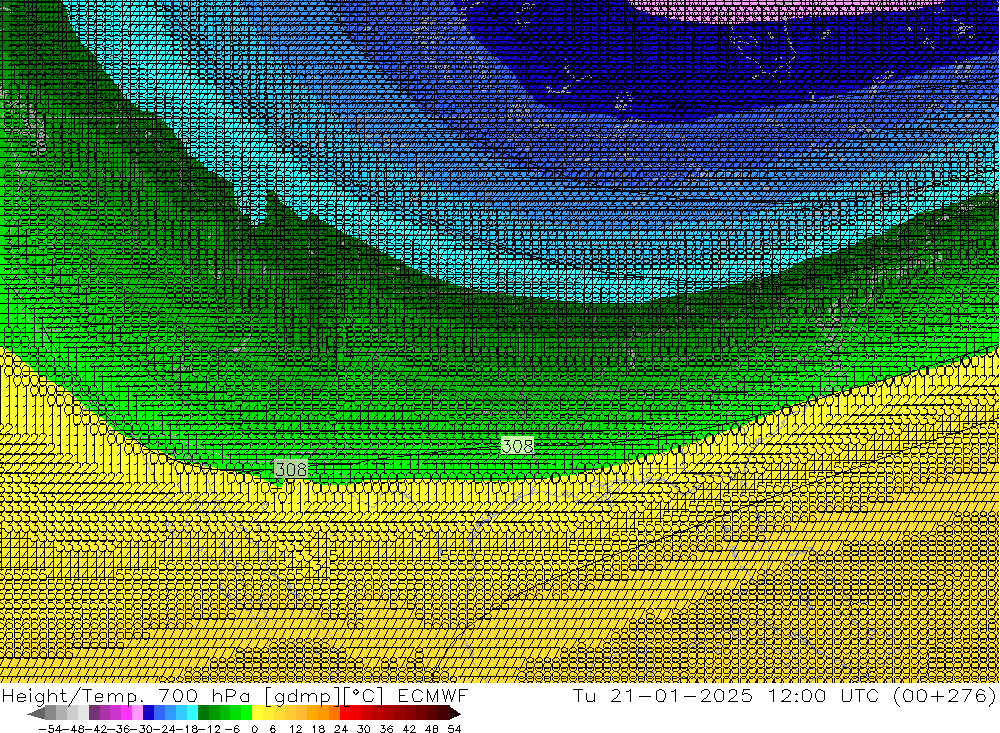Click the right 308 contour label
Image resolution: width=1000 pixels, height=733 pixels.
point(517,446)
